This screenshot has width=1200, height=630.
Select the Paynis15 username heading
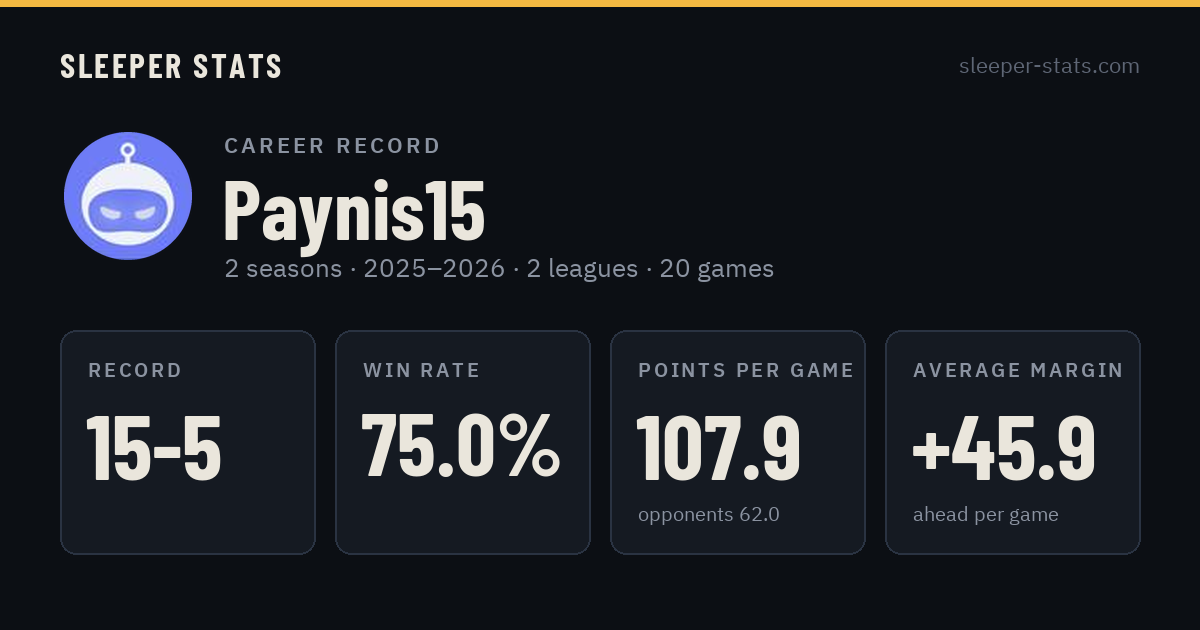pos(354,210)
